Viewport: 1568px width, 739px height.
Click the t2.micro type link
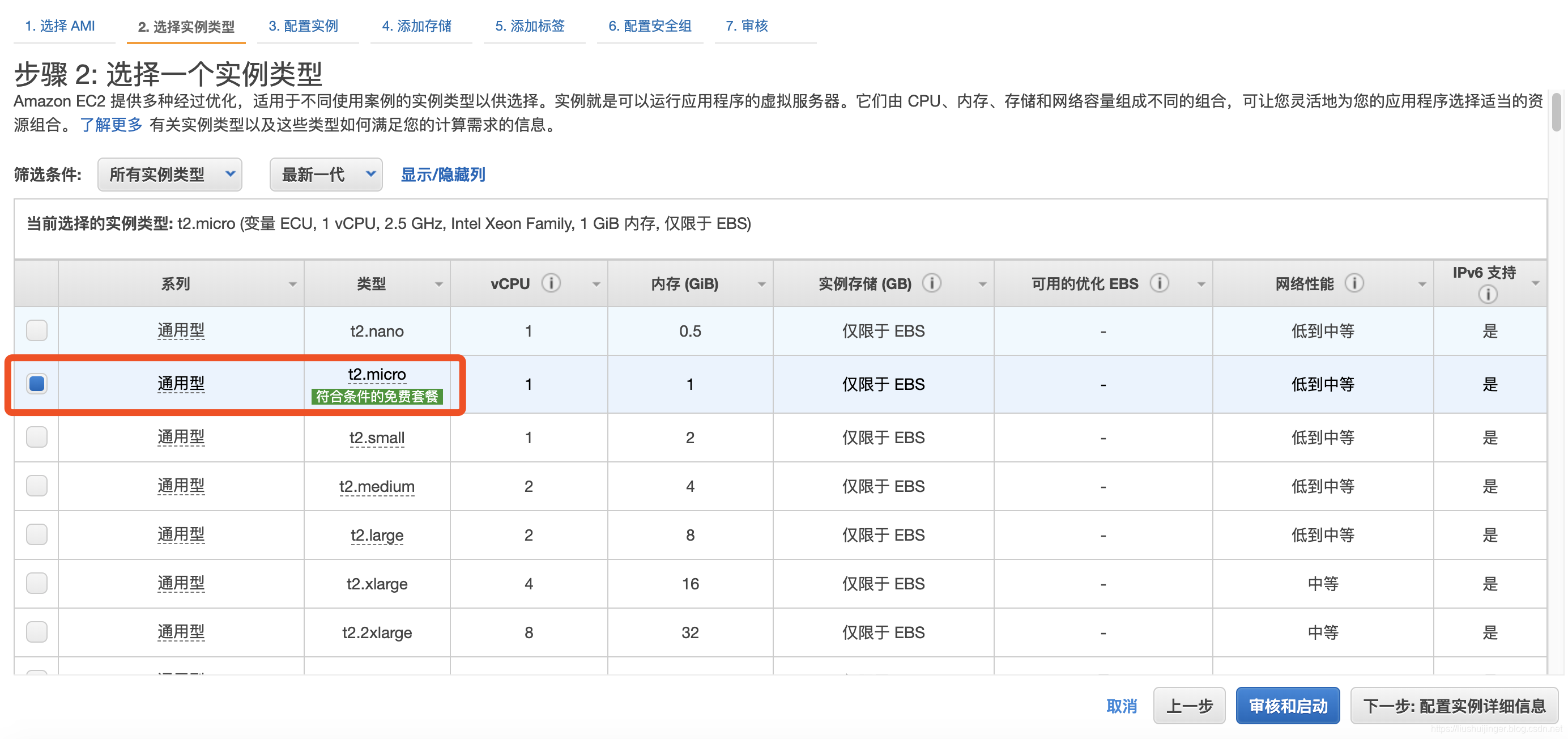[377, 375]
